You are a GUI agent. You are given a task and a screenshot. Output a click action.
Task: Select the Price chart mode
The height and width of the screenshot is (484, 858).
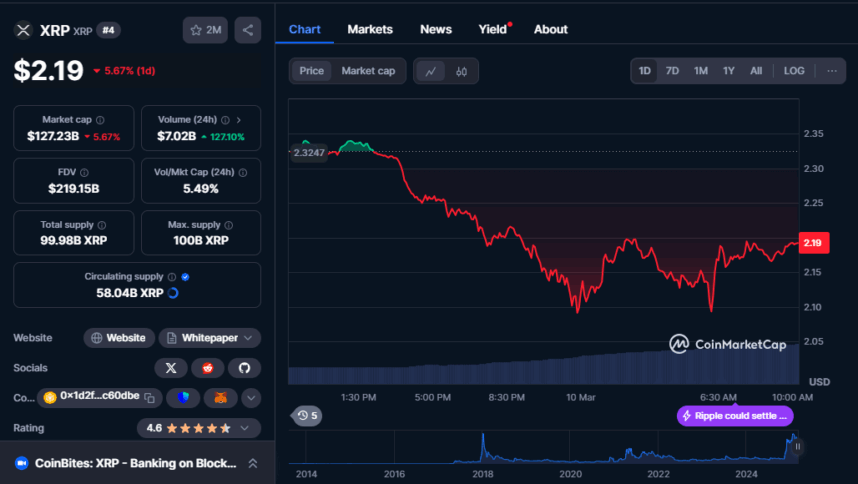pos(311,71)
